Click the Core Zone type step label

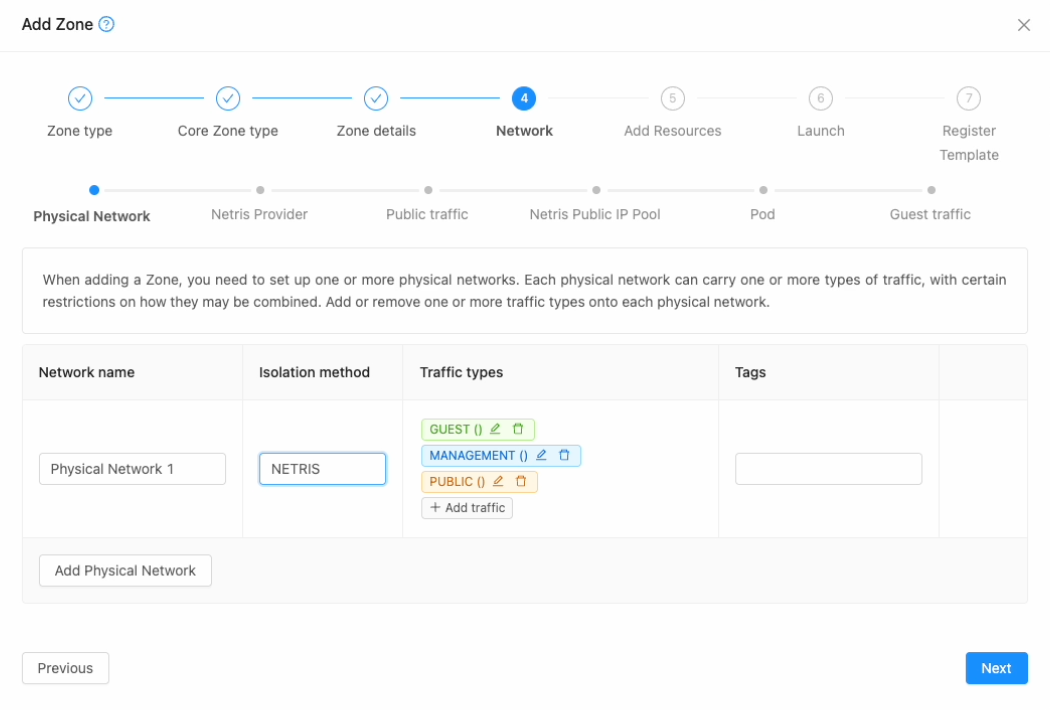point(228,131)
